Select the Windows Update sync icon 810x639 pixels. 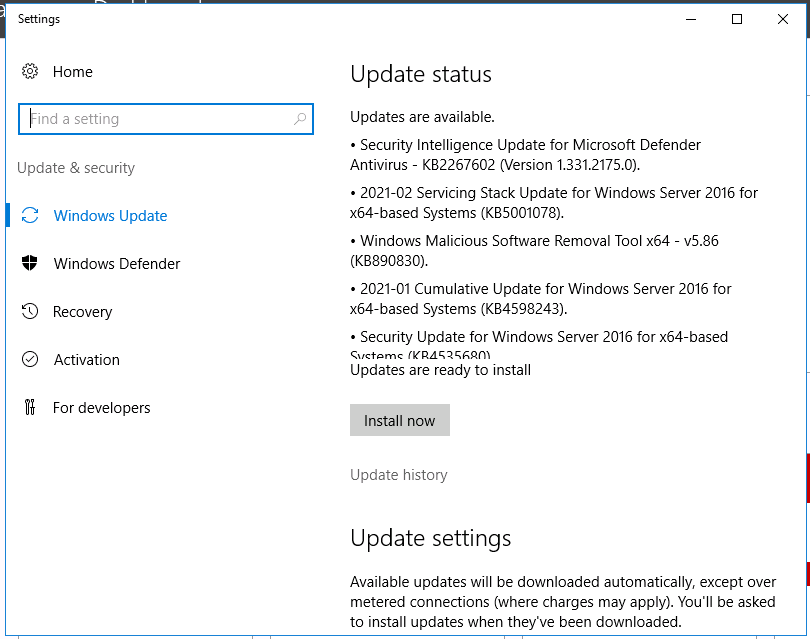[x=30, y=215]
